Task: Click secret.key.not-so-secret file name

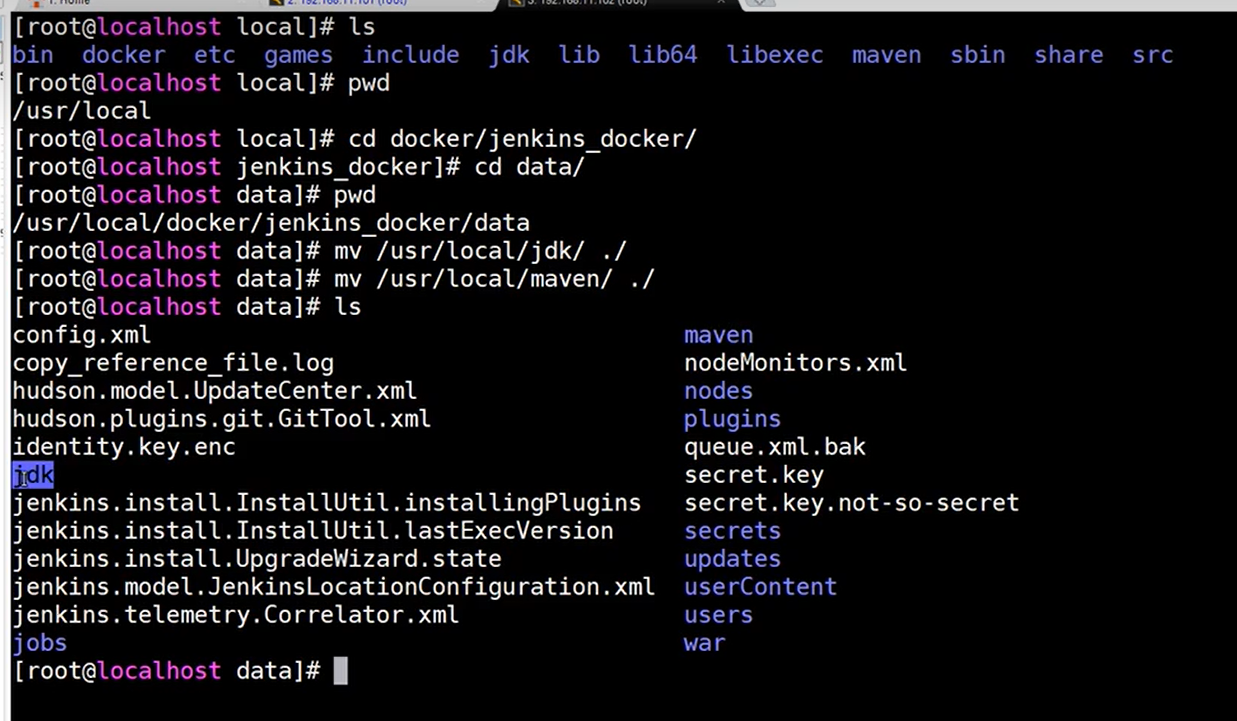Action: click(x=852, y=503)
